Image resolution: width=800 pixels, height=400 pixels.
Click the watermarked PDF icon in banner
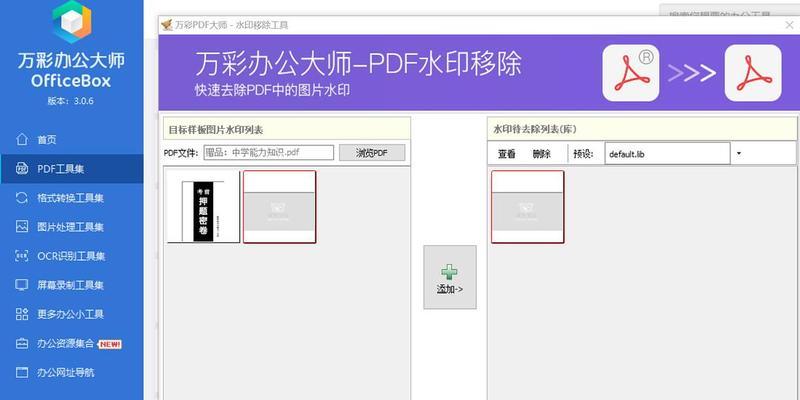631,72
